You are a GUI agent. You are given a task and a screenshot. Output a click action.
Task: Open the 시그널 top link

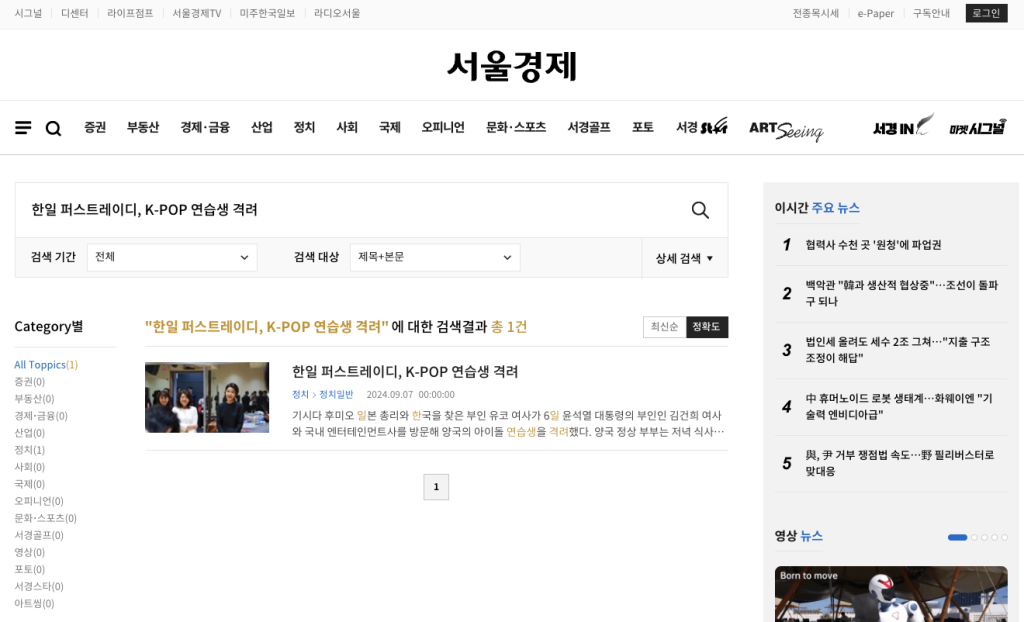coord(28,13)
